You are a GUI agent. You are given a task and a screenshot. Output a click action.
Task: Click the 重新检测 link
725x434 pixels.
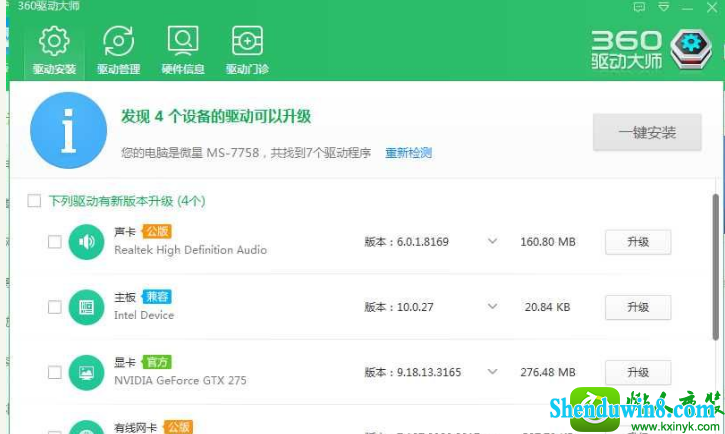[409, 153]
